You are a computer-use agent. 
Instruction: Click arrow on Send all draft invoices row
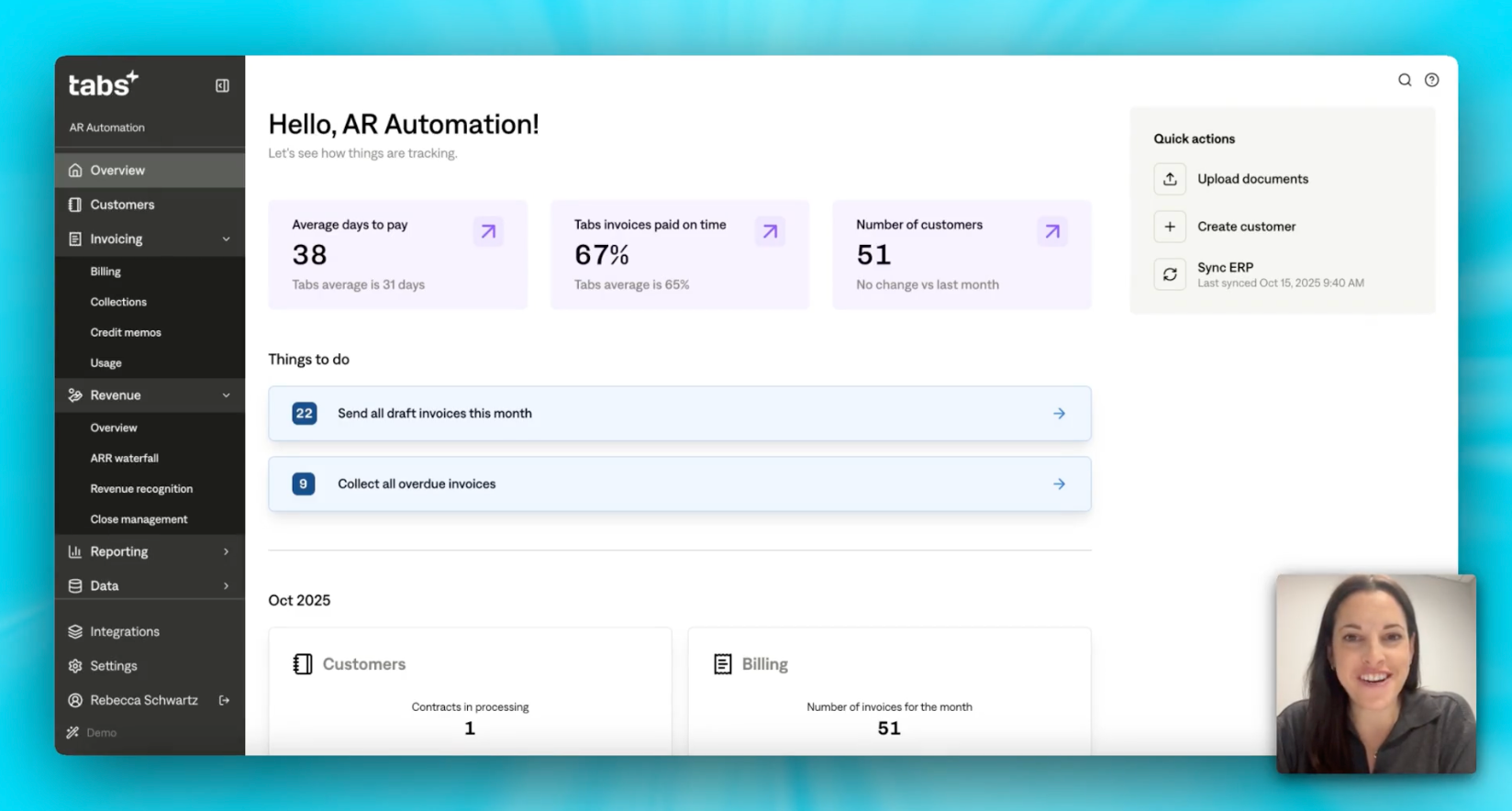click(x=1059, y=414)
